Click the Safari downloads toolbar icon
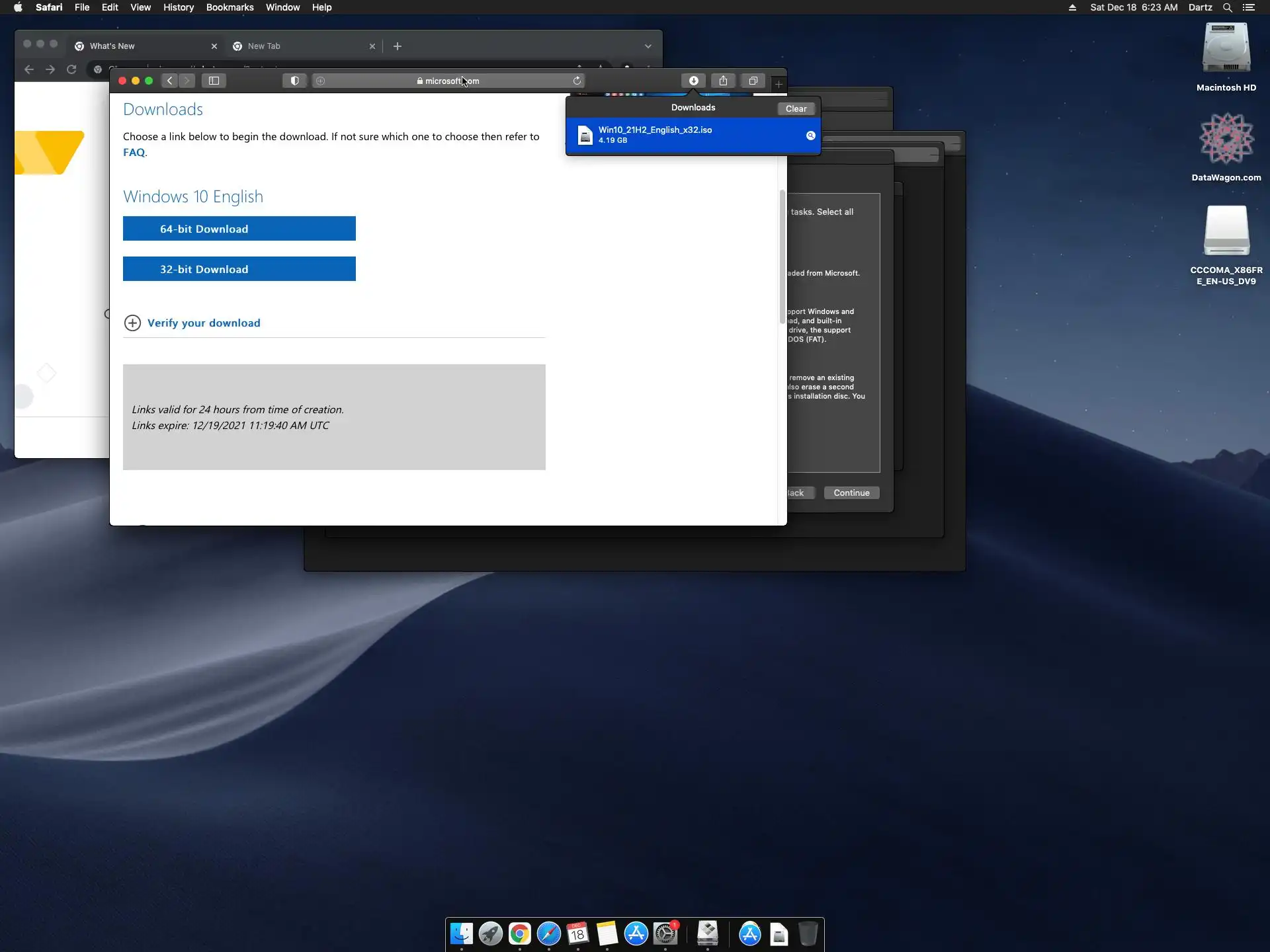Viewport: 1270px width, 952px height. tap(693, 81)
